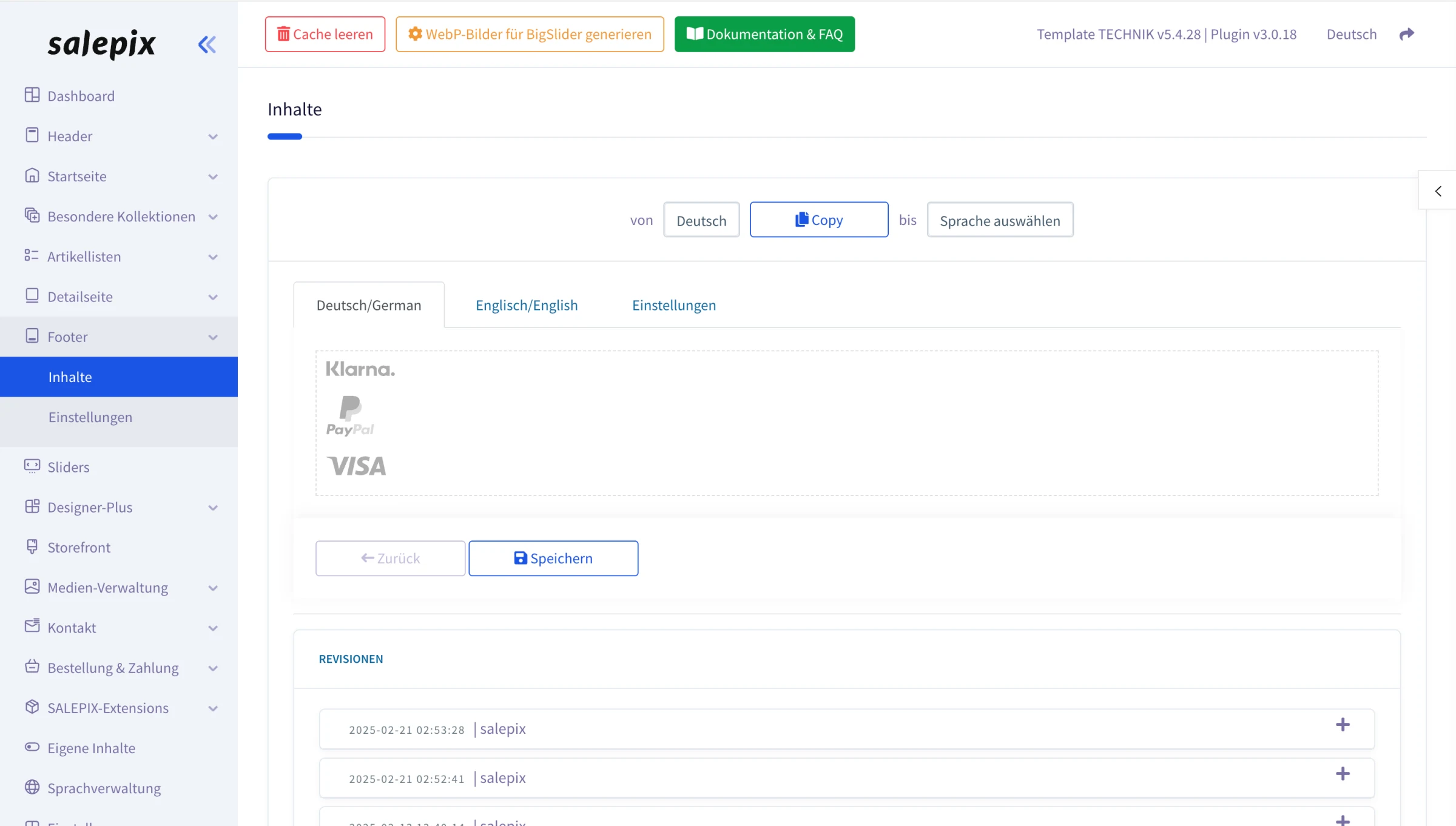Image resolution: width=1456 pixels, height=826 pixels.
Task: Save with the Speichern button
Action: tap(553, 558)
